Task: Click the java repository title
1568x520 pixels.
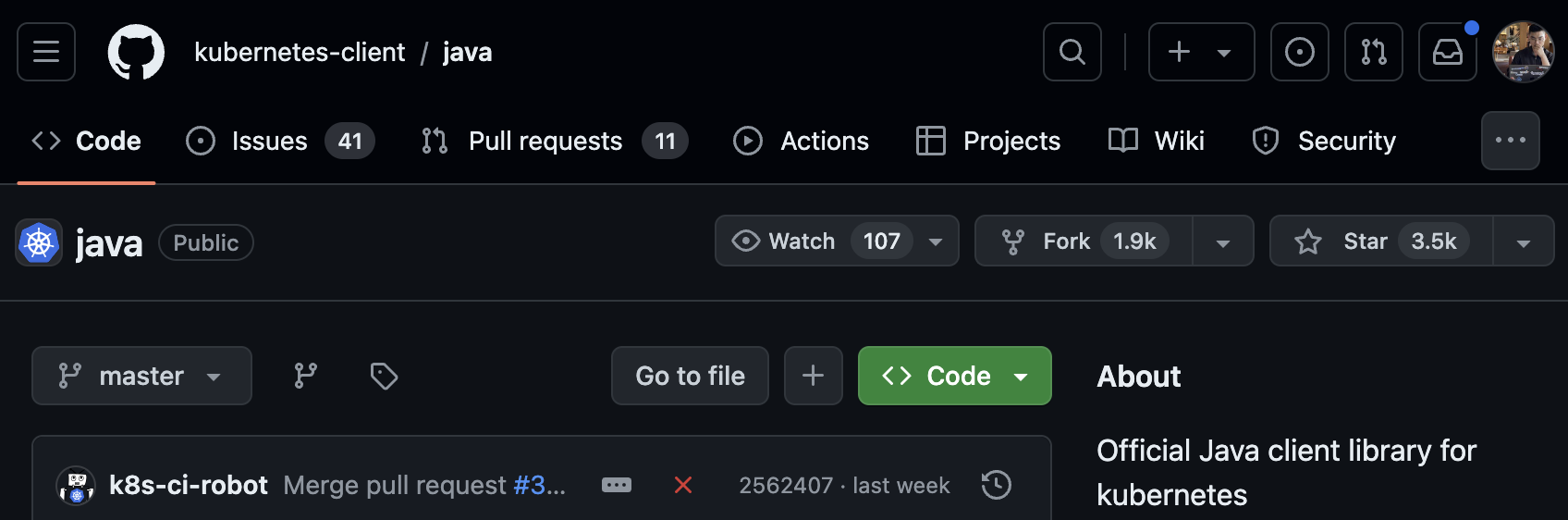Action: (x=109, y=243)
